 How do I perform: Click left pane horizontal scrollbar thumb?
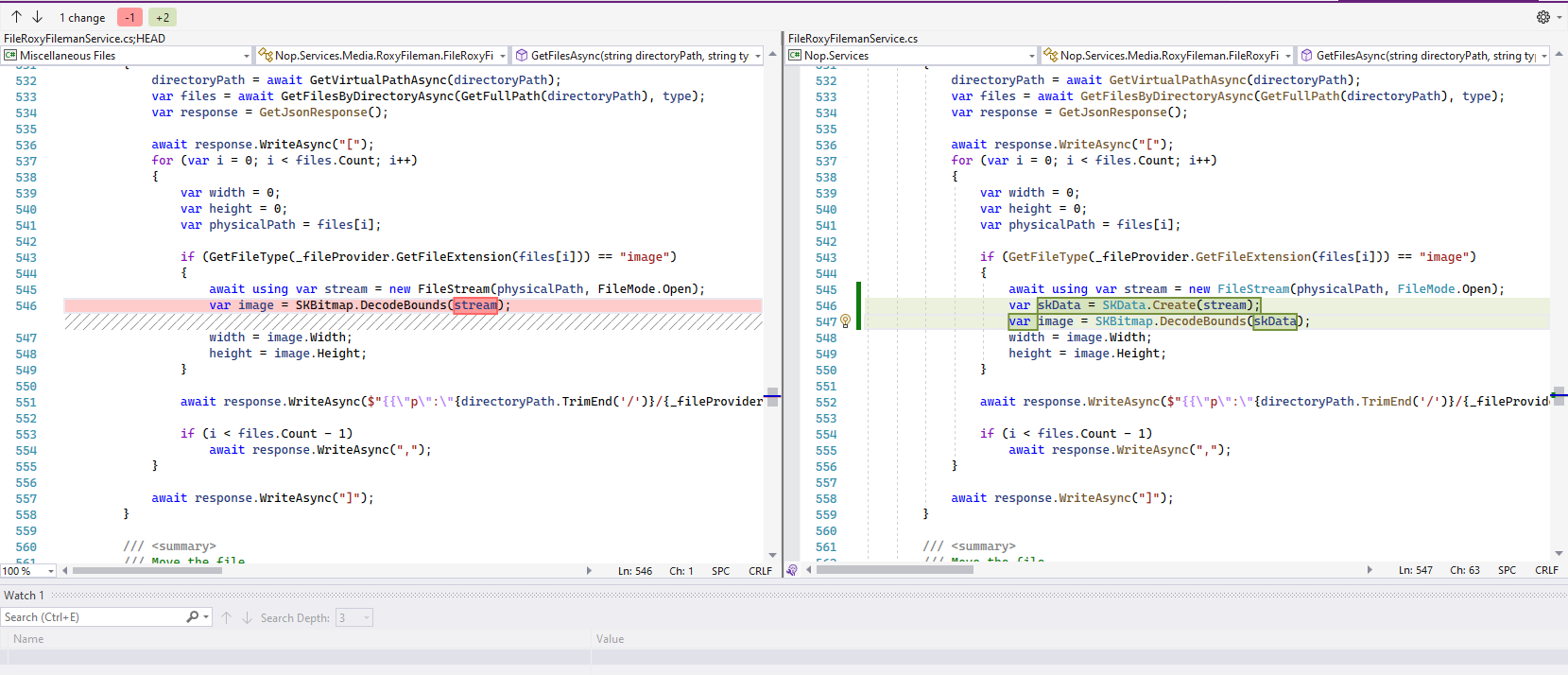pyautogui.click(x=147, y=571)
